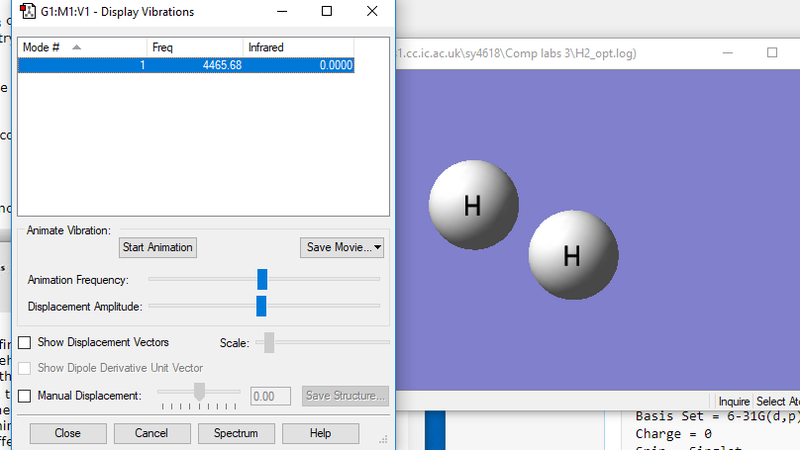Click the Displacement Amplitude slider handle

(x=261, y=306)
